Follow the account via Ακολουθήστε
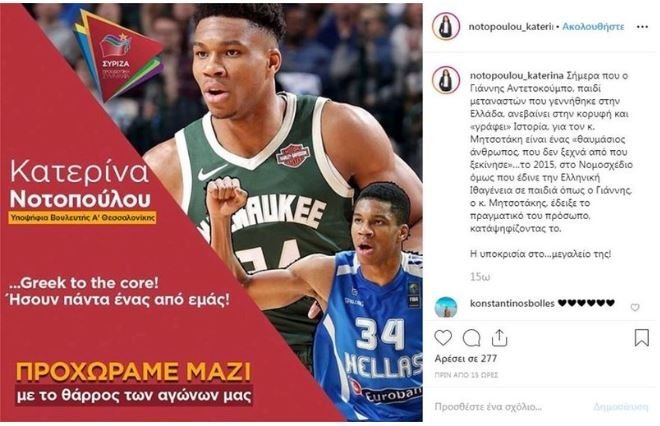Image resolution: width=660 pixels, height=426 pixels. (x=593, y=27)
